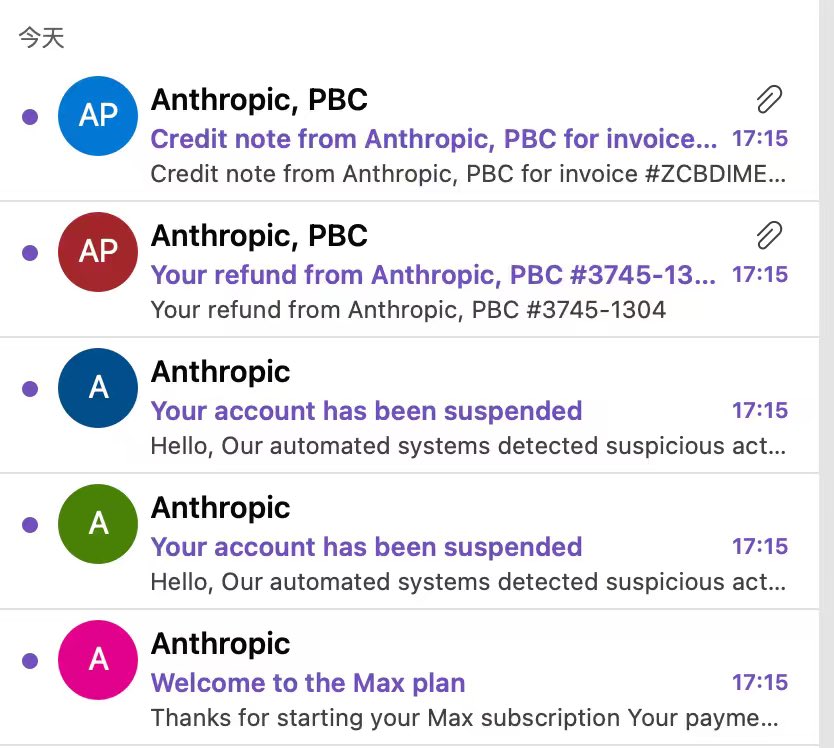Open 'Your refund from Anthropic, PBC' subject

[432, 275]
